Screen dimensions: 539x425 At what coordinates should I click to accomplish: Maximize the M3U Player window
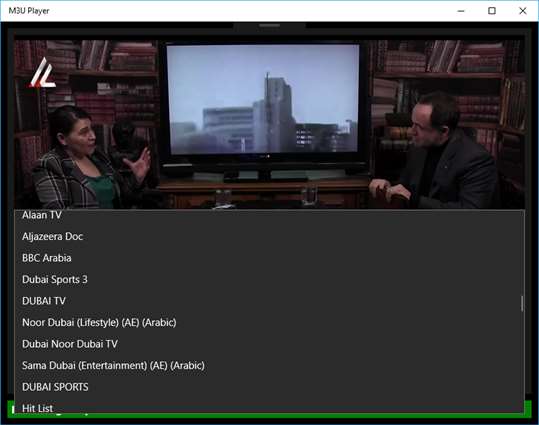[492, 11]
